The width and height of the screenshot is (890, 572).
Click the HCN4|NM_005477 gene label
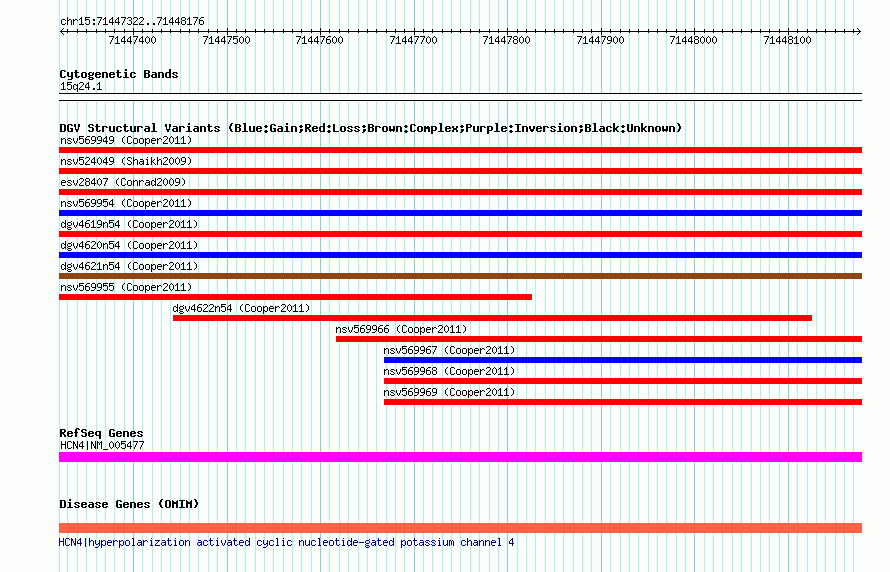point(102,445)
